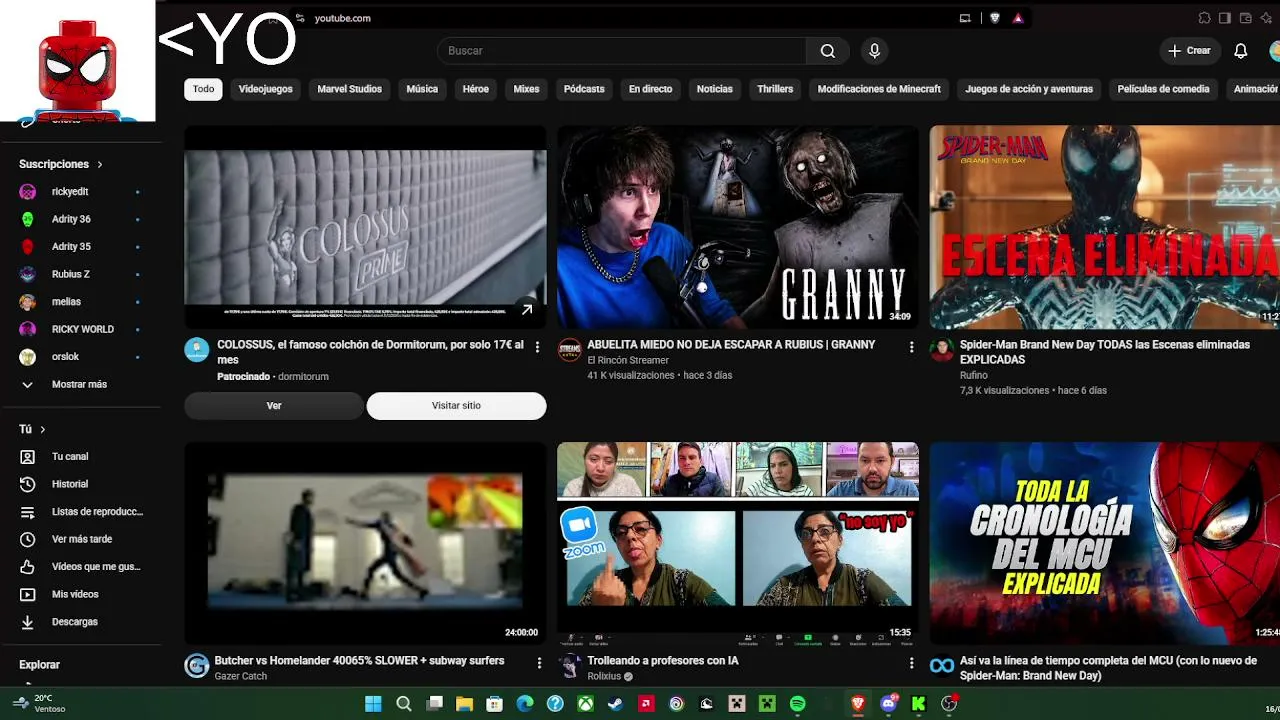1280x720 pixels.
Task: Open the Windows Start menu
Action: click(x=373, y=704)
